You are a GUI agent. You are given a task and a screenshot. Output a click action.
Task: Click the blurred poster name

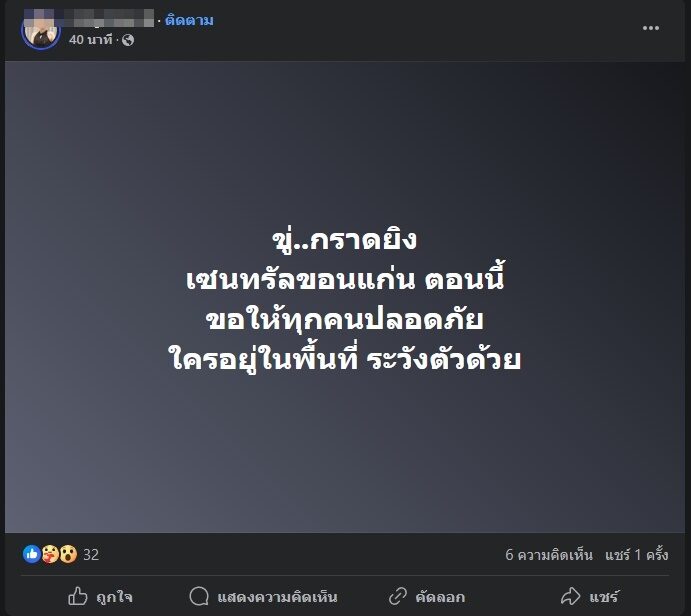coord(89,18)
